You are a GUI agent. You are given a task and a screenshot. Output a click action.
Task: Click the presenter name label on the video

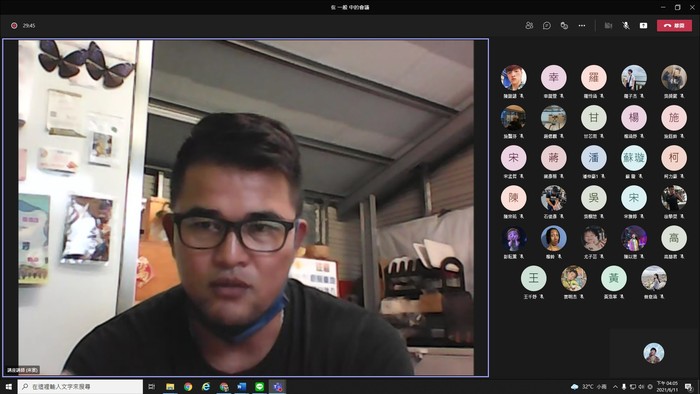pyautogui.click(x=23, y=369)
